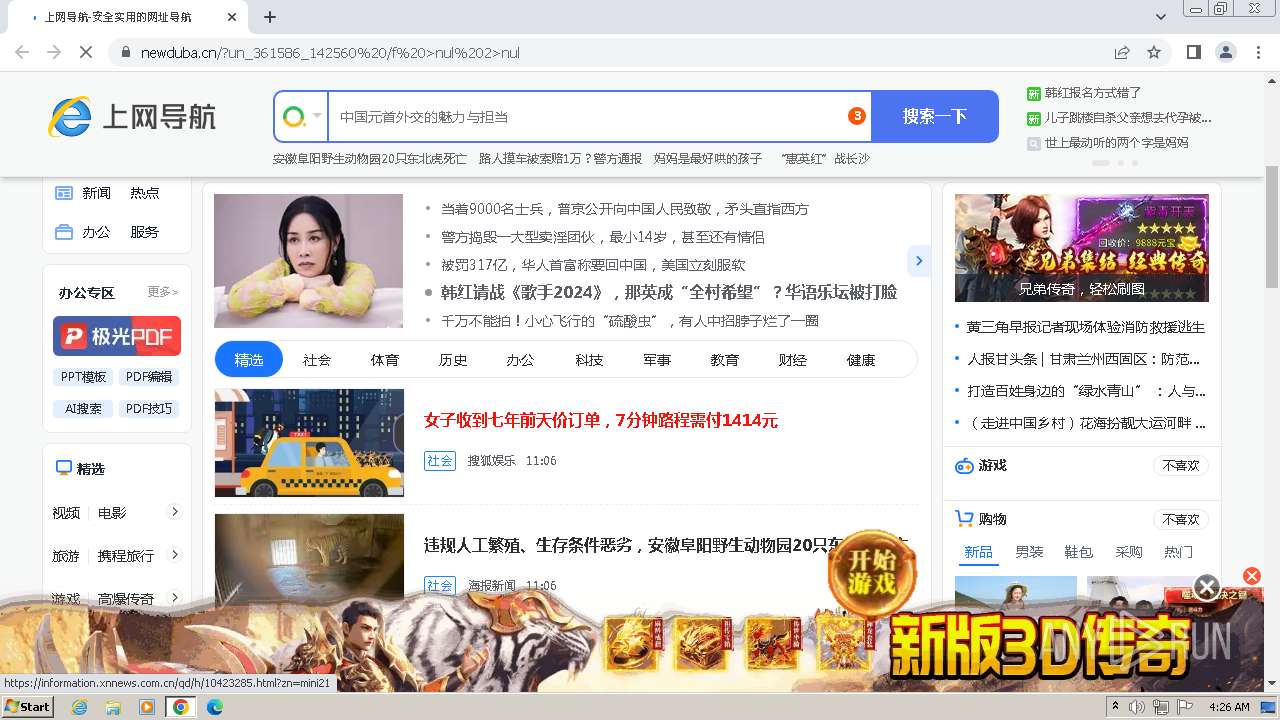Image resolution: width=1280 pixels, height=720 pixels.
Task: Open Internet Explorer from the taskbar
Action: [79, 707]
